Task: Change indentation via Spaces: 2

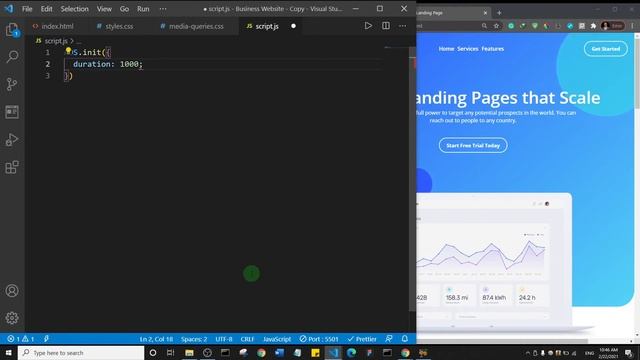Action: point(194,339)
